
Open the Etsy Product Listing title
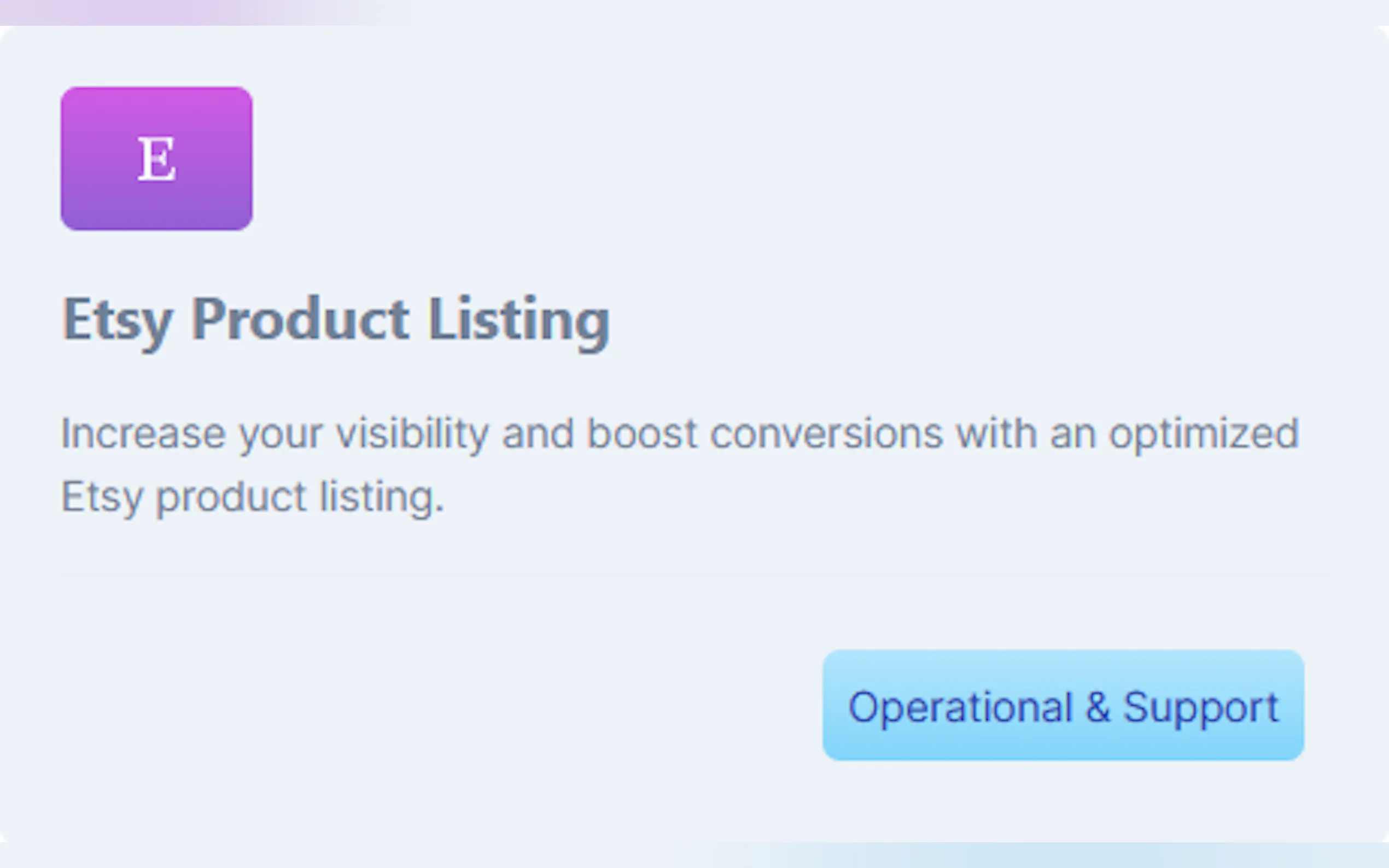point(335,320)
